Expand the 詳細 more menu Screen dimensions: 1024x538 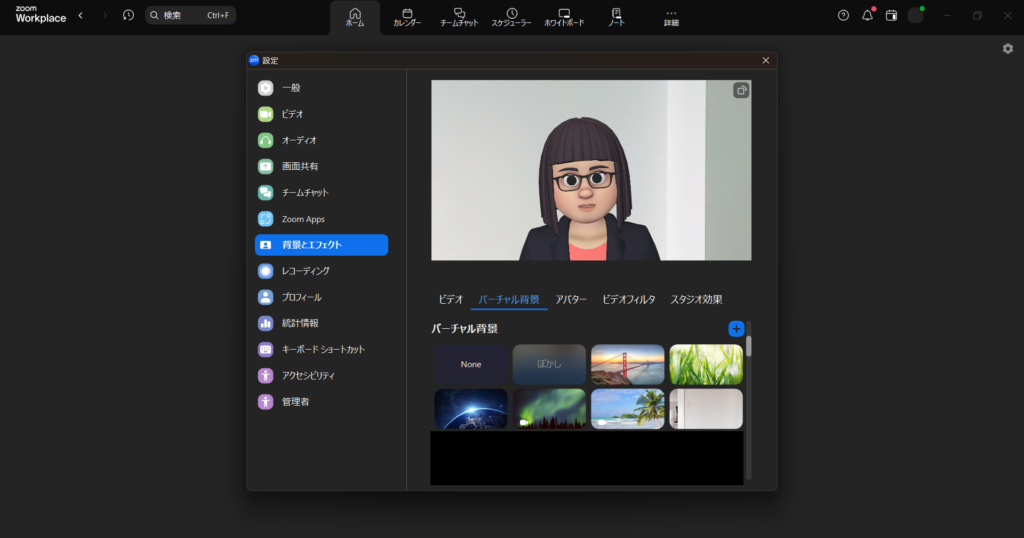point(671,17)
